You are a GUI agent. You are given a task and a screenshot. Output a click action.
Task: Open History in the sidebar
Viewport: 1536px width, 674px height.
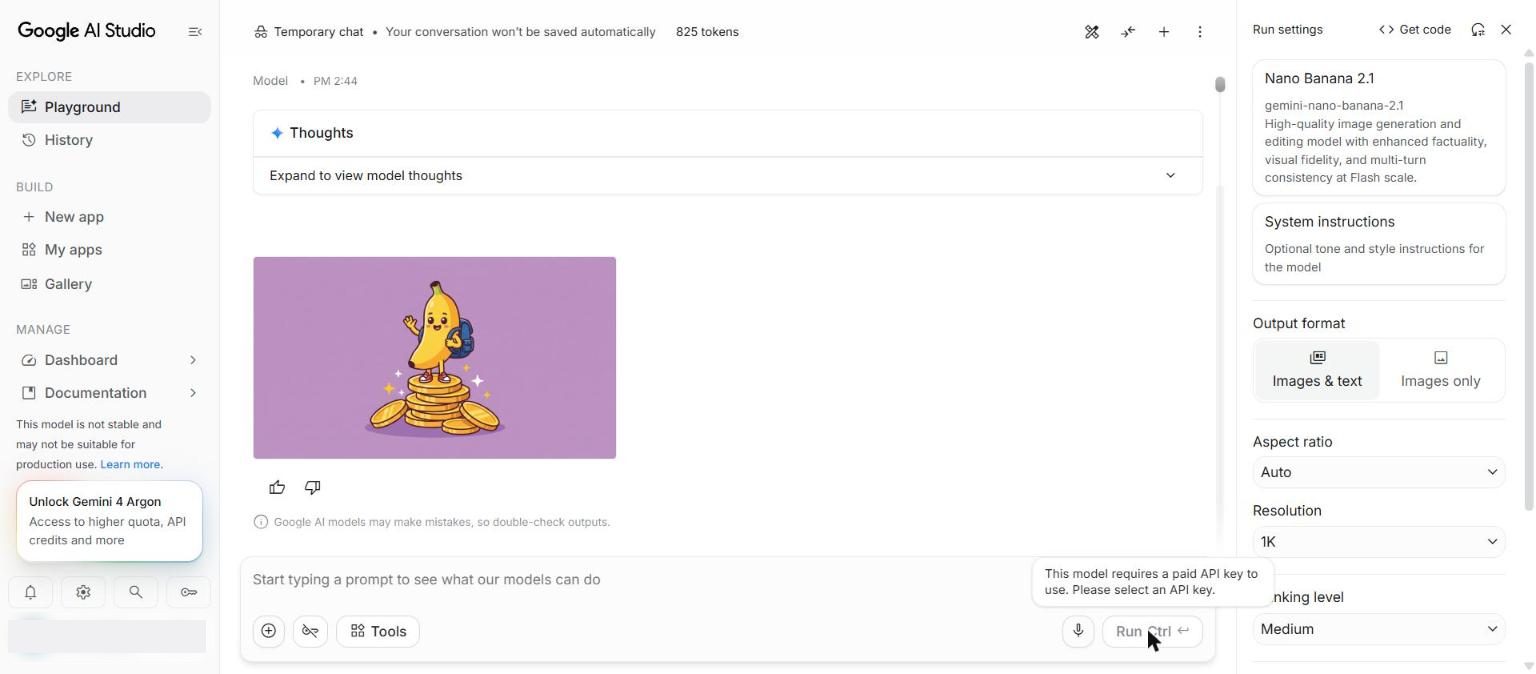tap(109, 140)
